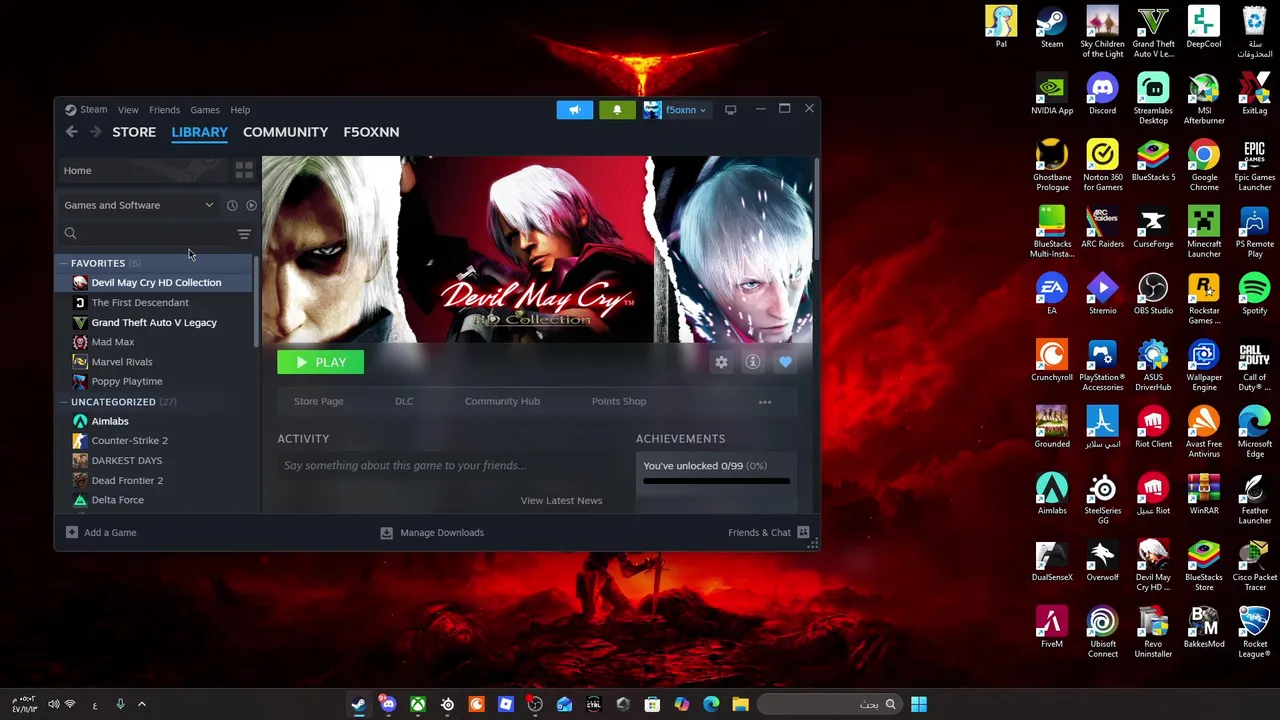Image resolution: width=1280 pixels, height=720 pixels.
Task: Open the Steam menu
Action: pos(87,110)
